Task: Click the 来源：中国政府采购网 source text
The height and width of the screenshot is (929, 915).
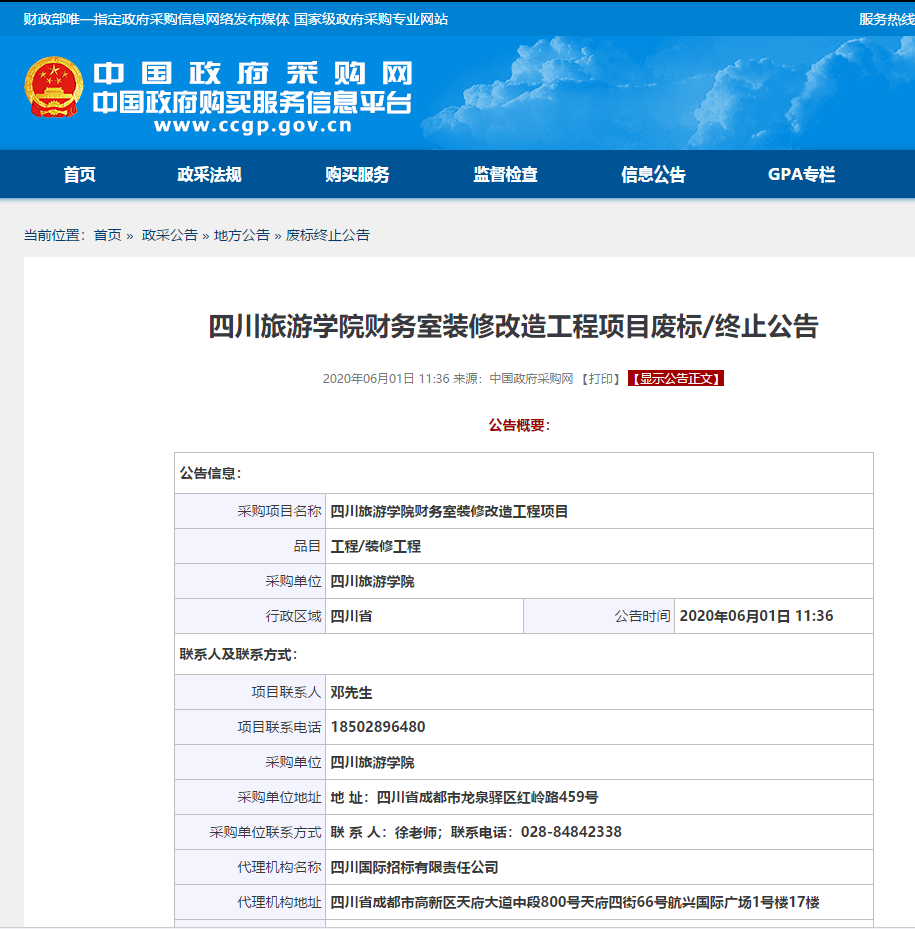Action: pos(513,379)
